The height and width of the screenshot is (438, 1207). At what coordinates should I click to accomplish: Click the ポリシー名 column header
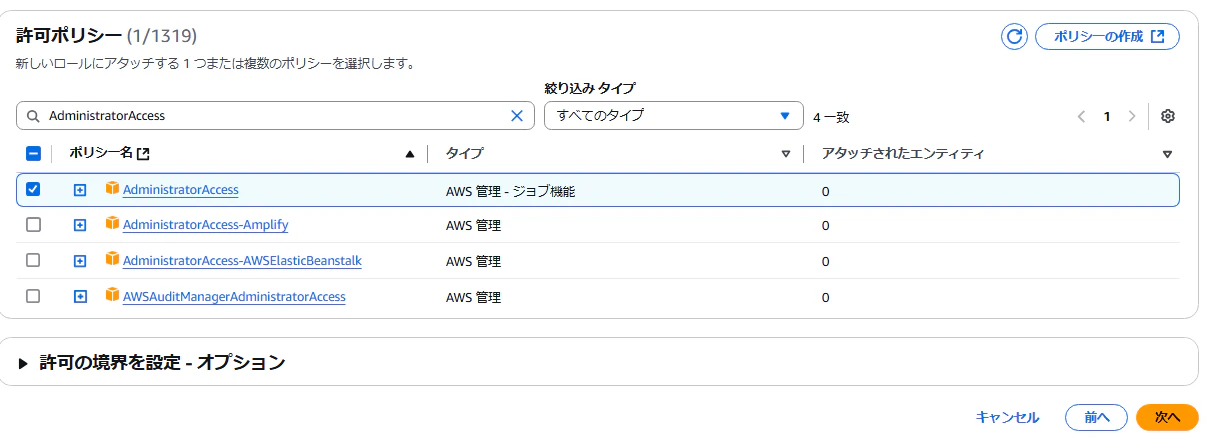[x=100, y=153]
